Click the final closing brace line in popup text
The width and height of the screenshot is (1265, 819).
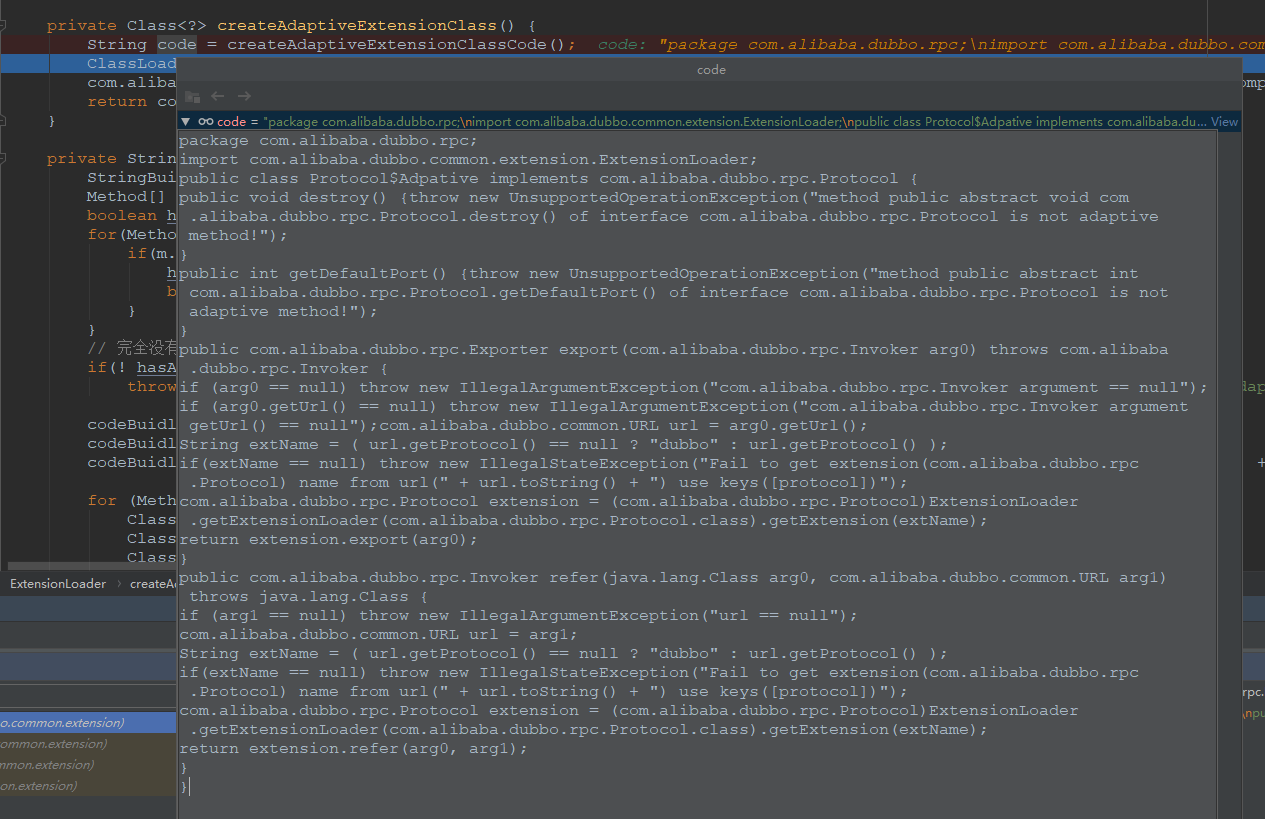click(x=184, y=787)
